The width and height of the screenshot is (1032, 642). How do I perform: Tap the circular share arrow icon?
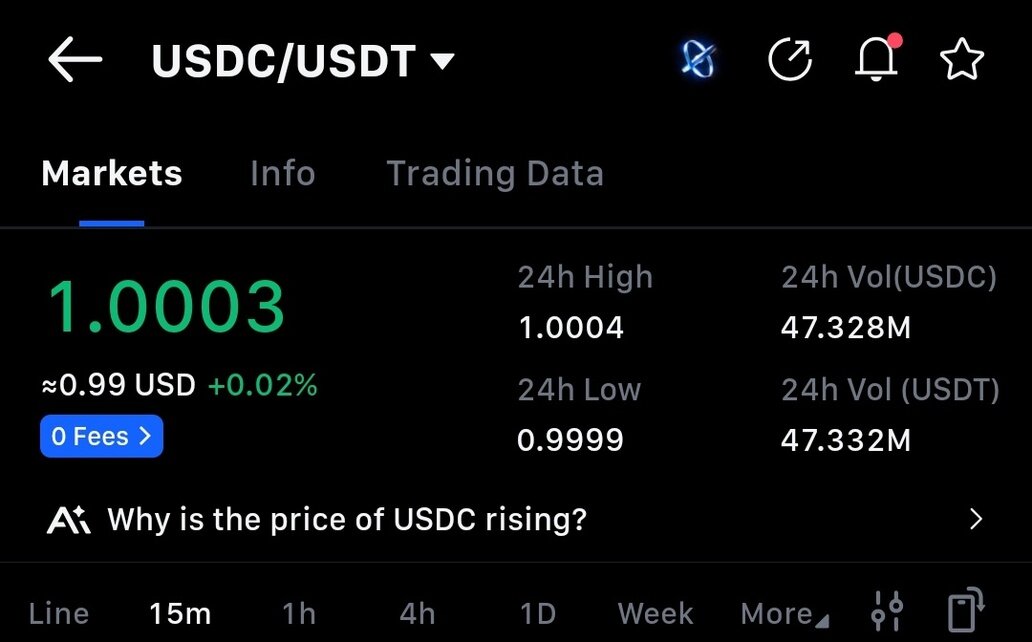click(x=790, y=61)
